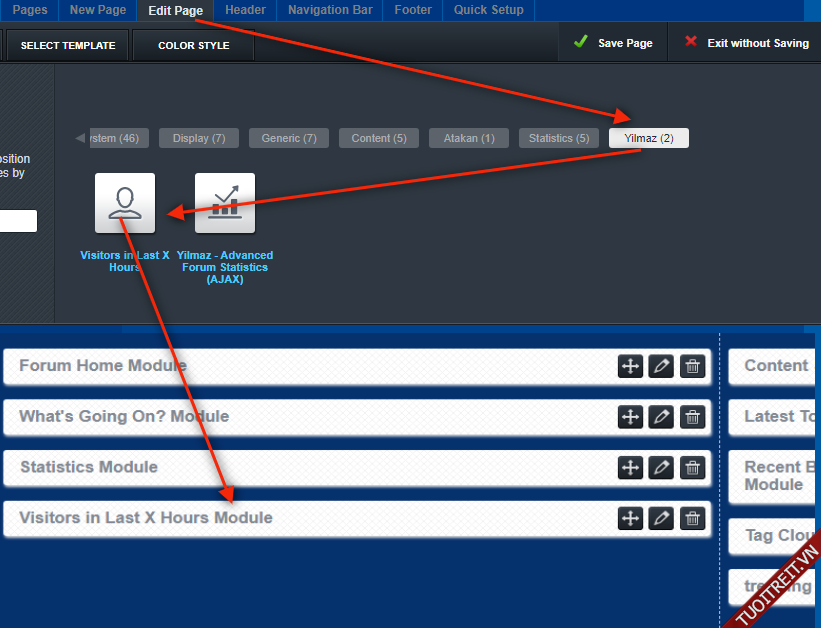This screenshot has height=628, width=821.
Task: Click the Advanced Forum Statistics chart icon
Action: pyautogui.click(x=225, y=203)
